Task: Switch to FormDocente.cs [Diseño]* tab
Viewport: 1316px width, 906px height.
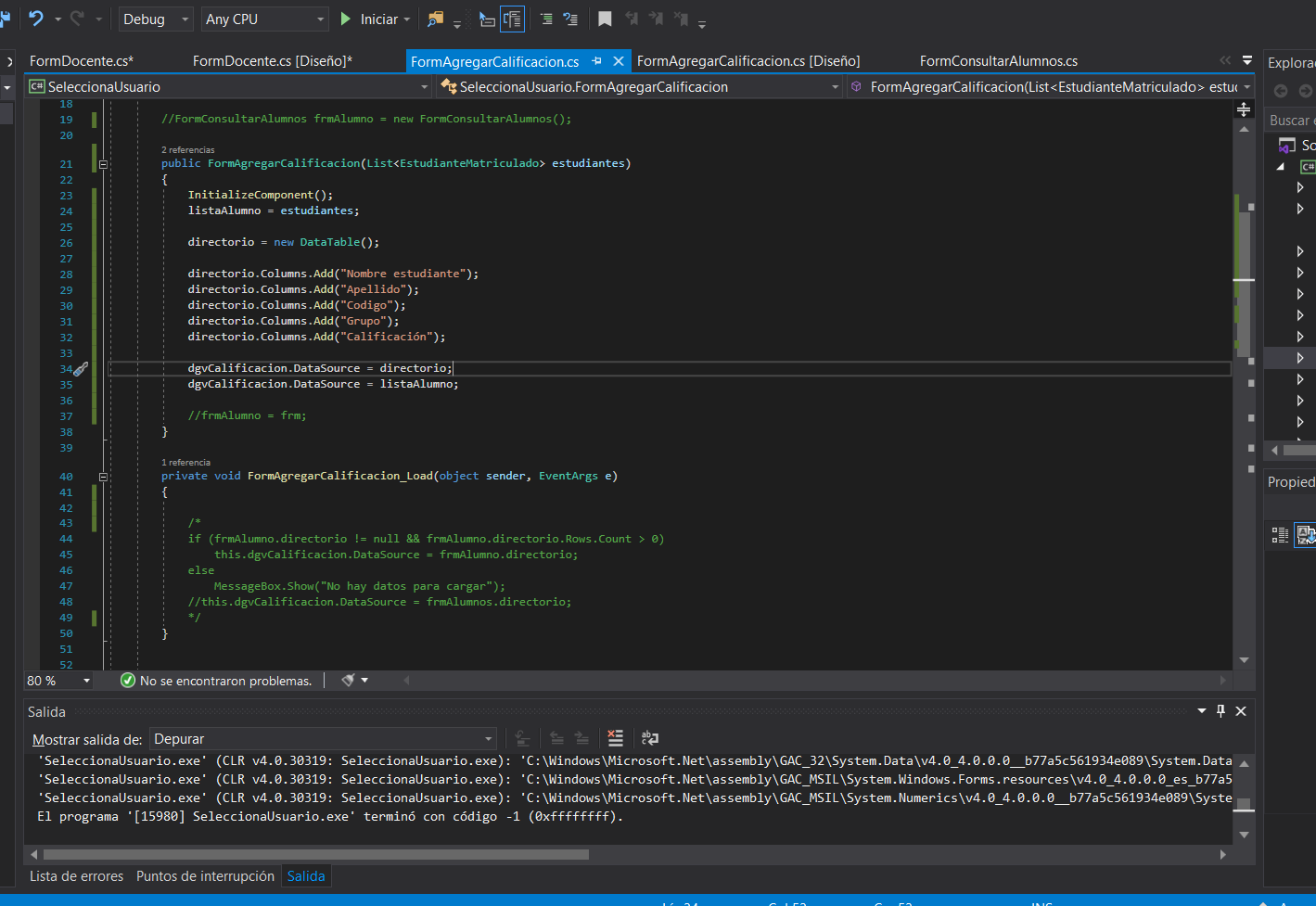Action: pos(273,61)
